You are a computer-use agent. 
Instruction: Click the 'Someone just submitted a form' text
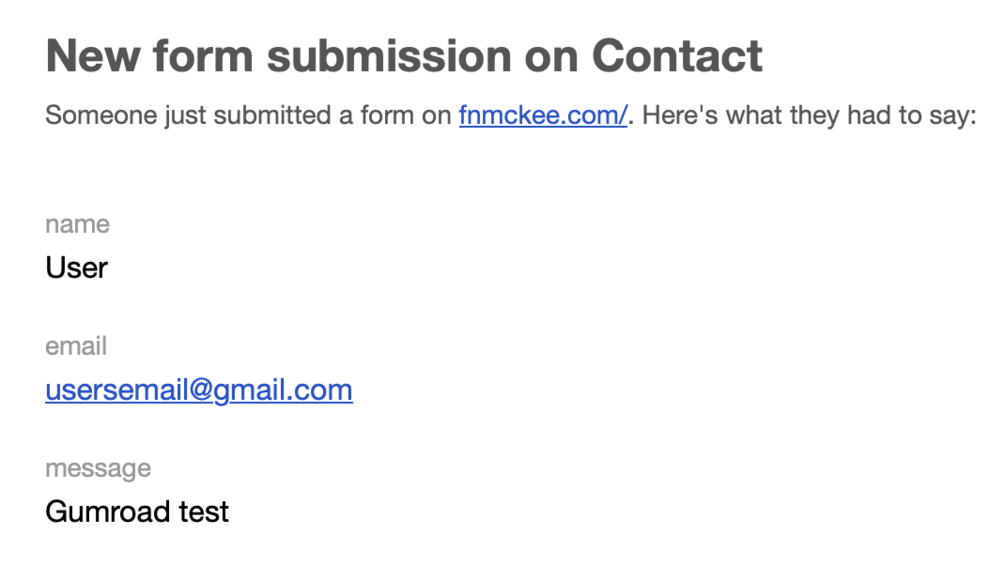tap(229, 115)
